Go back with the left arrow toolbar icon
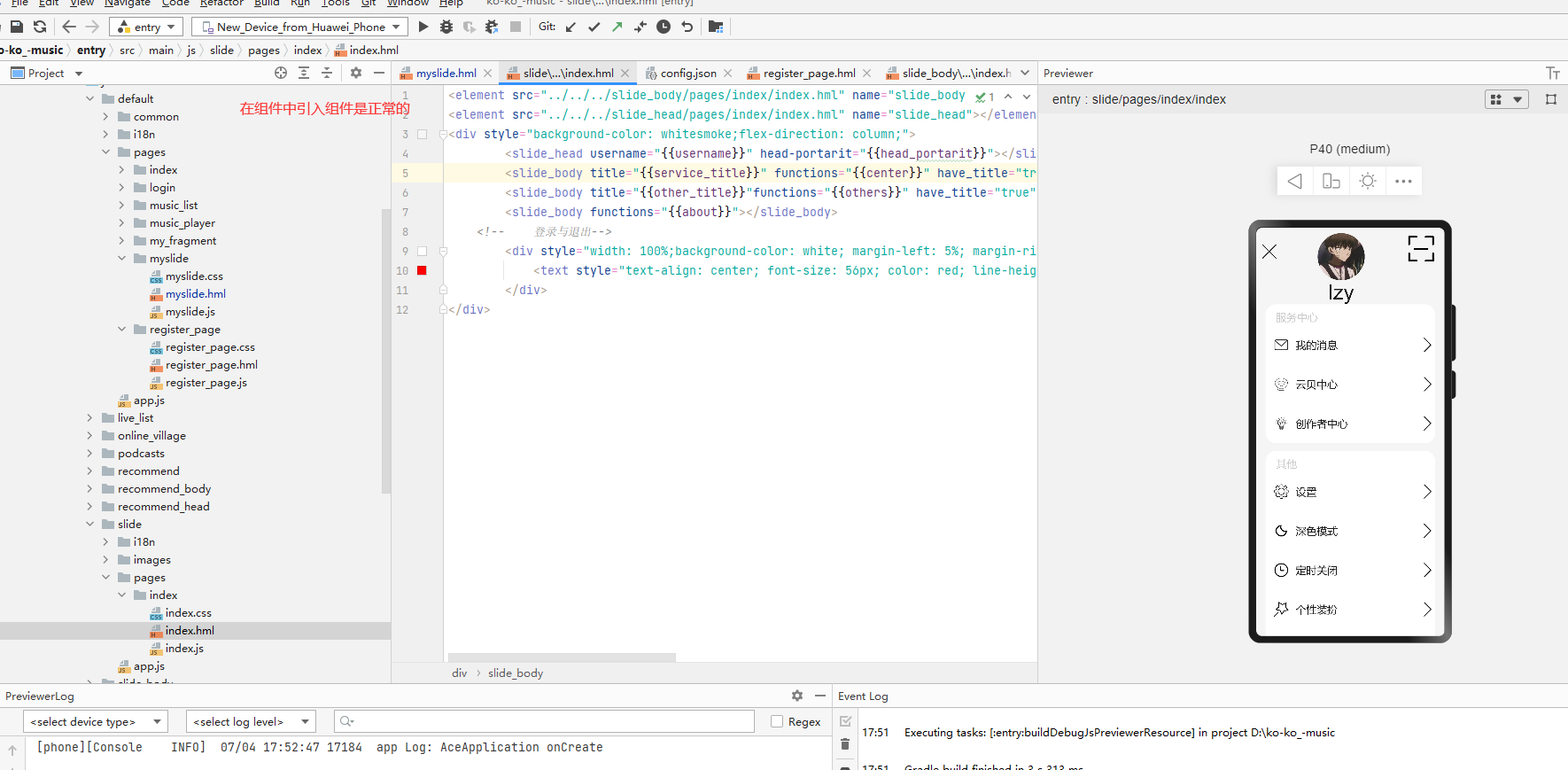 click(69, 27)
